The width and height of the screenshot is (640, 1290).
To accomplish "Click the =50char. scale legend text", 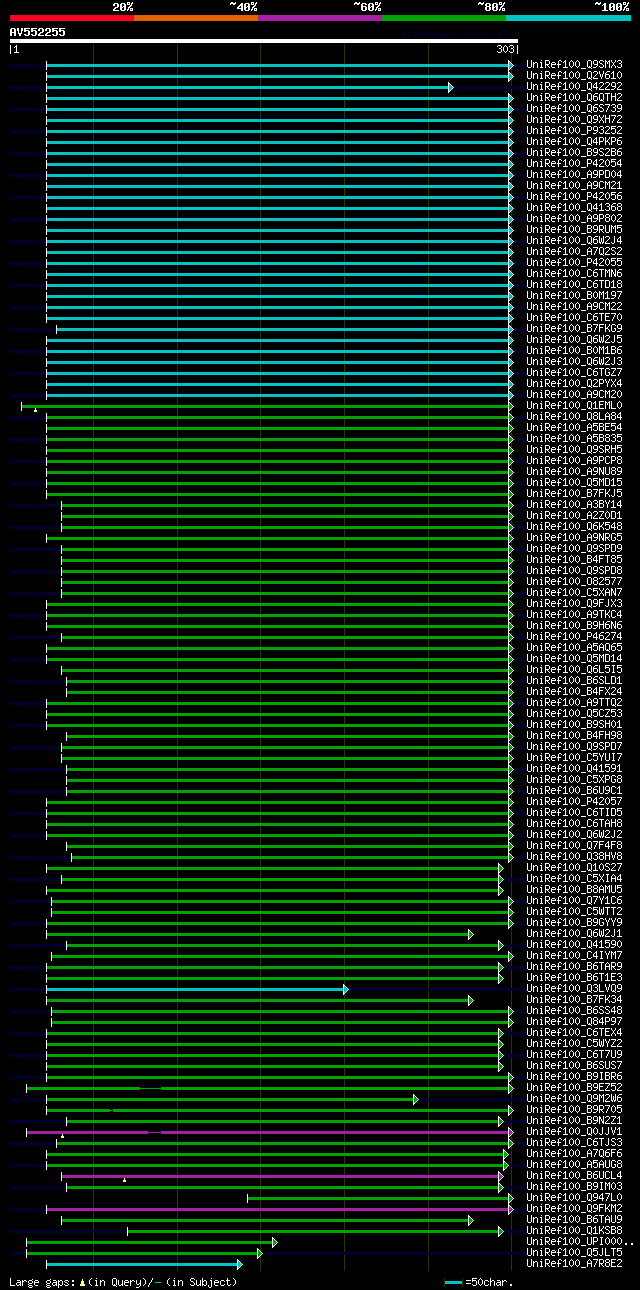I will point(489,1282).
